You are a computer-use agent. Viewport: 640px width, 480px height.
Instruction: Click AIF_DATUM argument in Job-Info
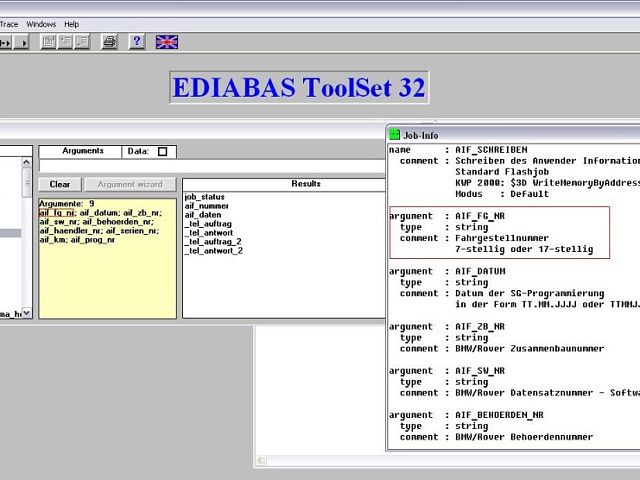coord(480,271)
